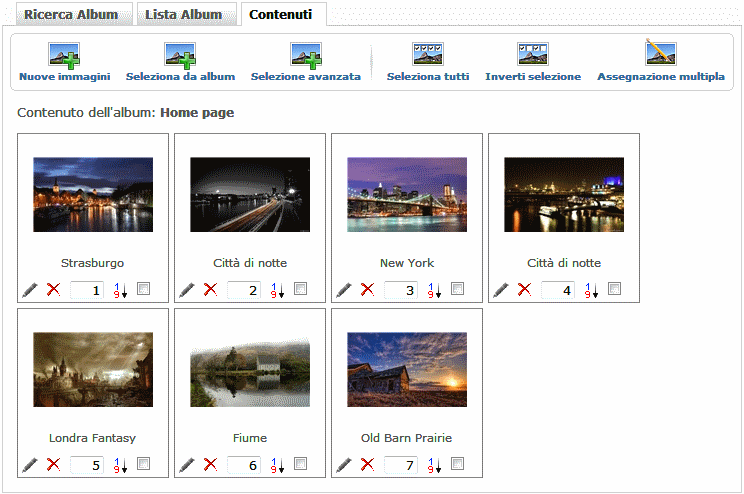Edit Strasburgo image with pencil icon
This screenshot has width=744, height=494.
click(30, 290)
